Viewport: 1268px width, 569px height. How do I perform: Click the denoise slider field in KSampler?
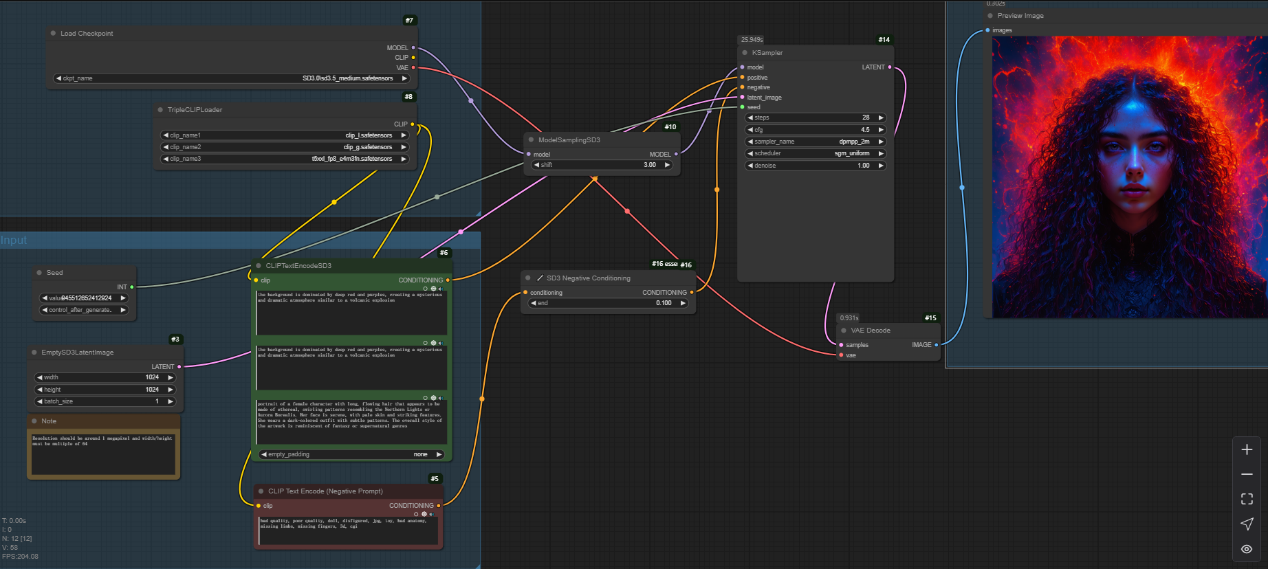pyautogui.click(x=815, y=165)
